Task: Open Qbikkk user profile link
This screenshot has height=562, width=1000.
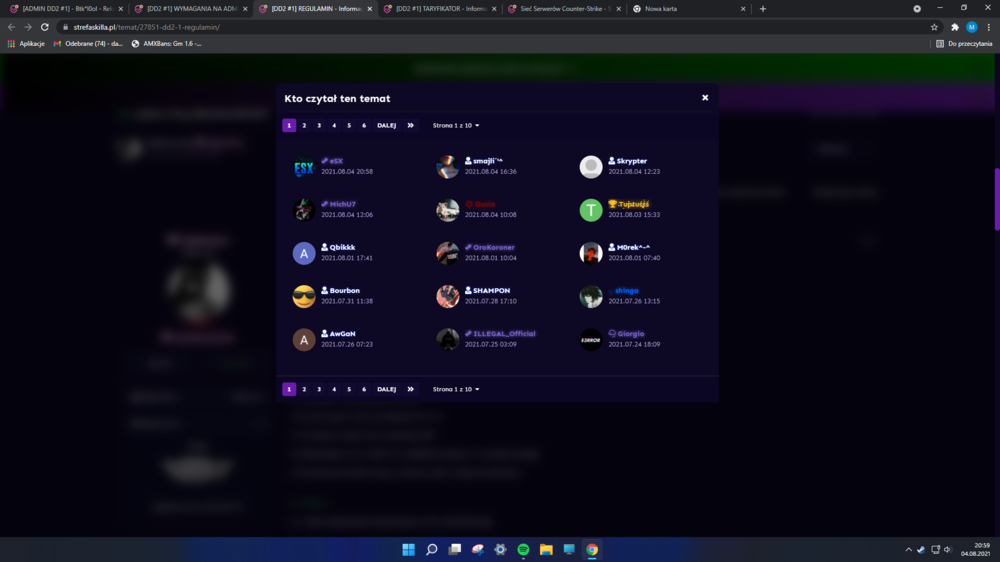Action: [342, 248]
